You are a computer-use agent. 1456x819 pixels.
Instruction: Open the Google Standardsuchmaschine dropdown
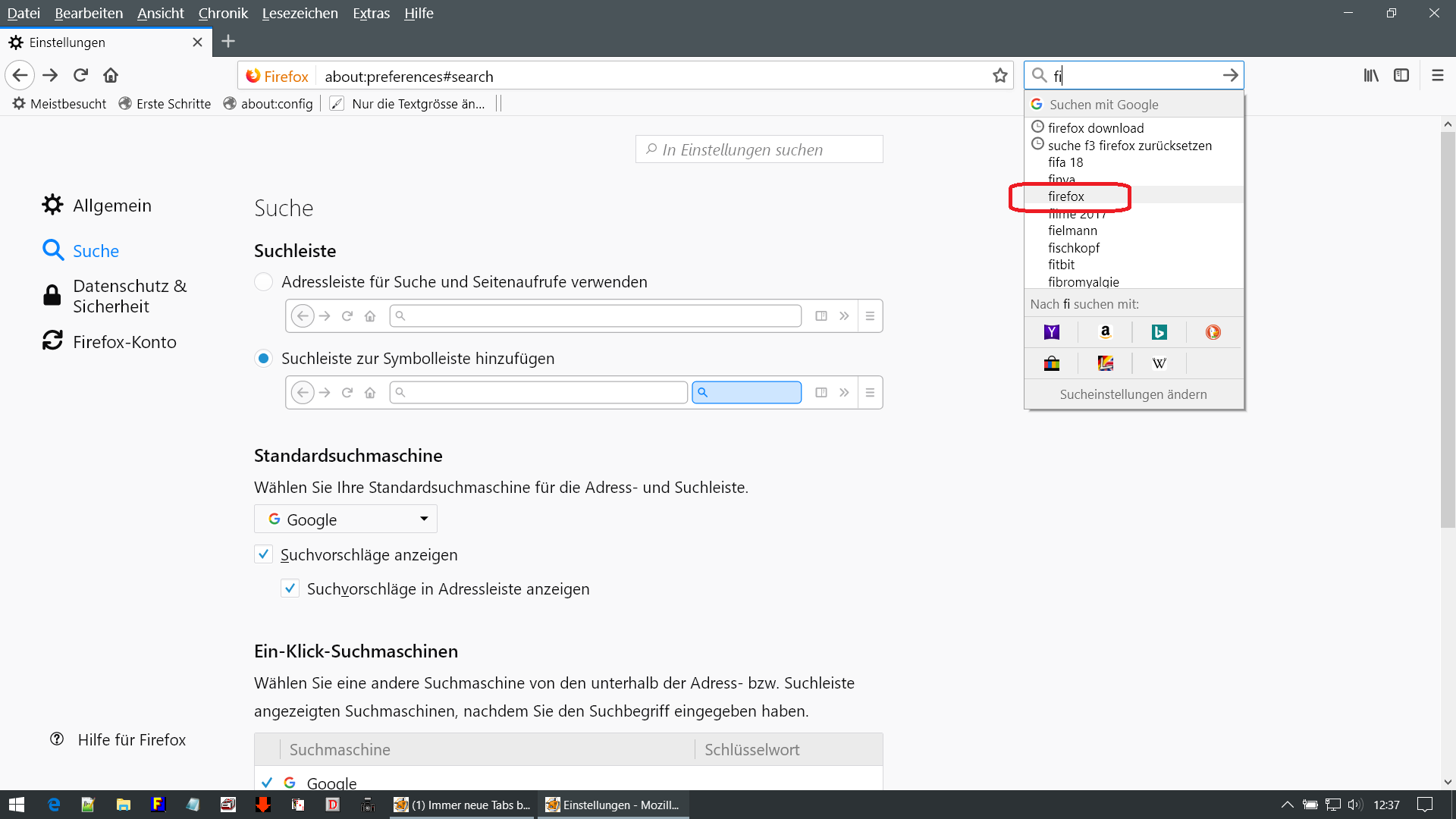point(346,519)
